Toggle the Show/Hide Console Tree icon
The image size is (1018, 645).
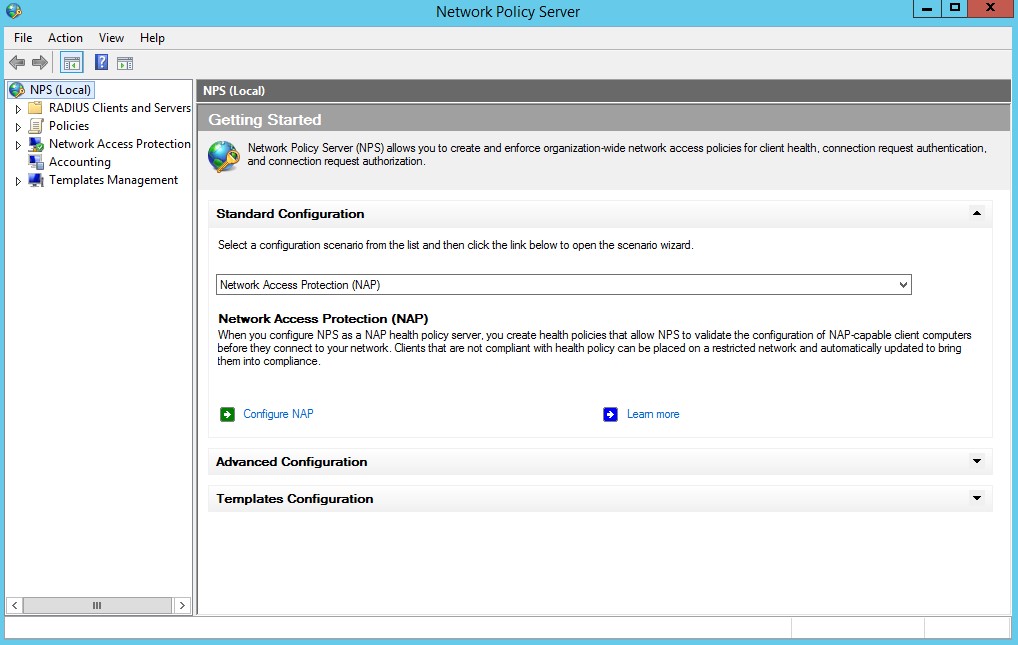(x=71, y=63)
